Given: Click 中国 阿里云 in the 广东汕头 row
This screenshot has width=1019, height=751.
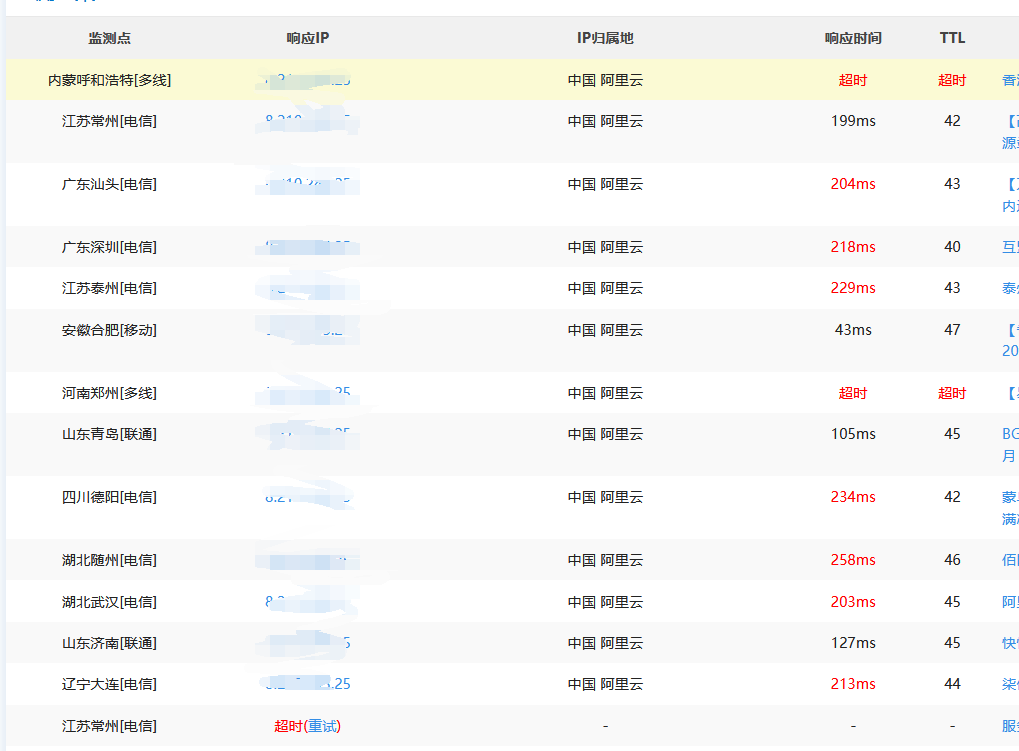Looking at the screenshot, I should tap(605, 184).
